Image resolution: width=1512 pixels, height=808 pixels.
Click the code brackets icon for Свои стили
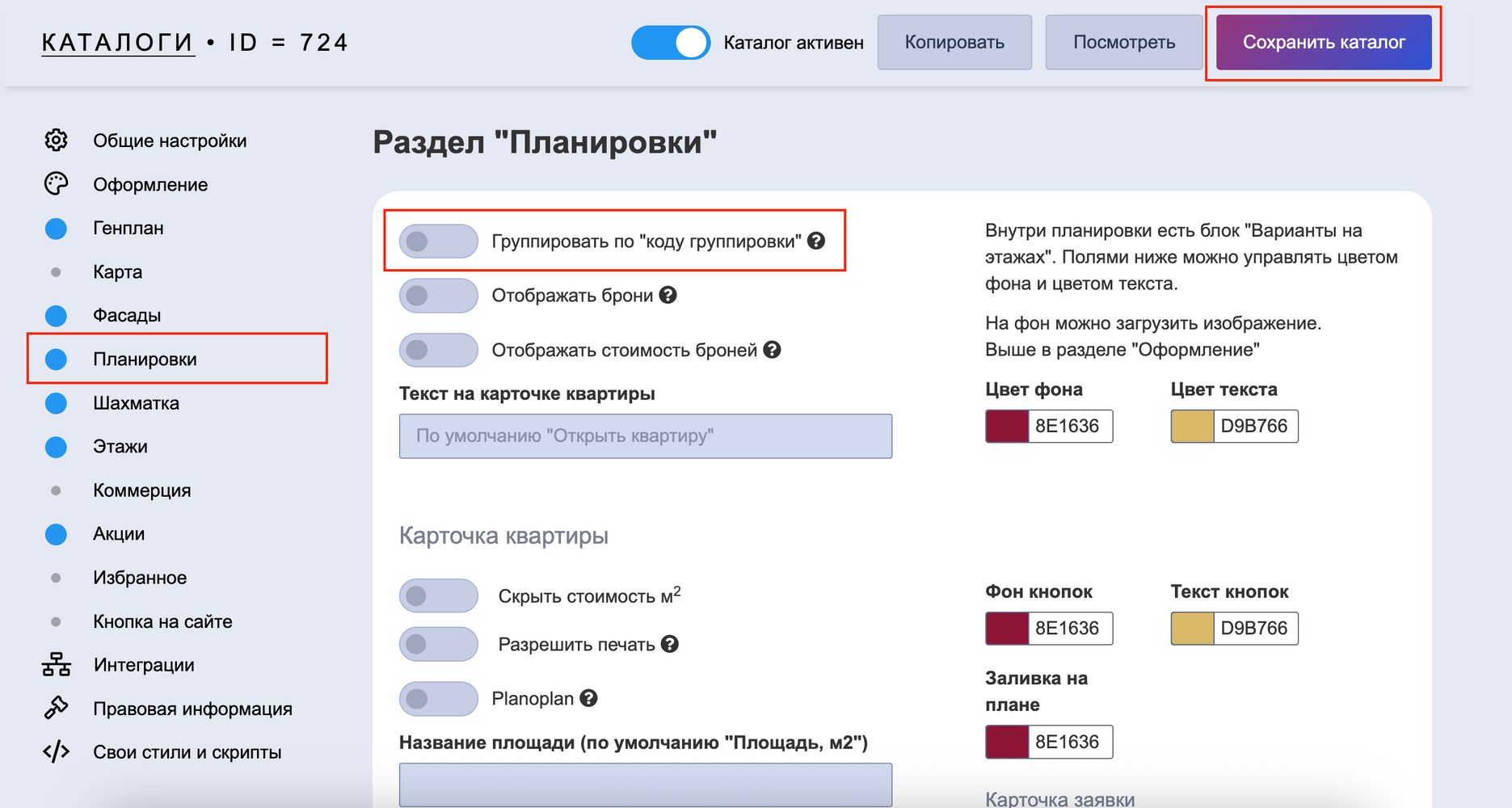point(56,752)
